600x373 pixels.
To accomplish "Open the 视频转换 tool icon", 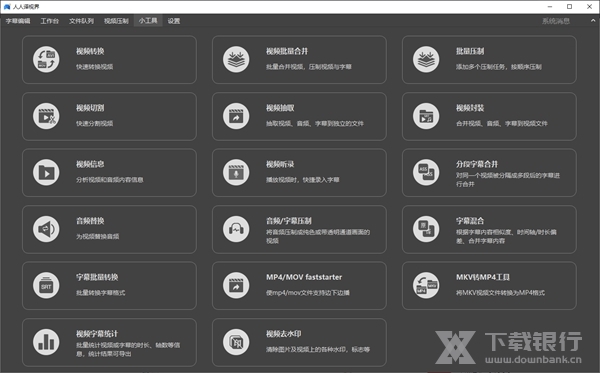I will (46, 60).
